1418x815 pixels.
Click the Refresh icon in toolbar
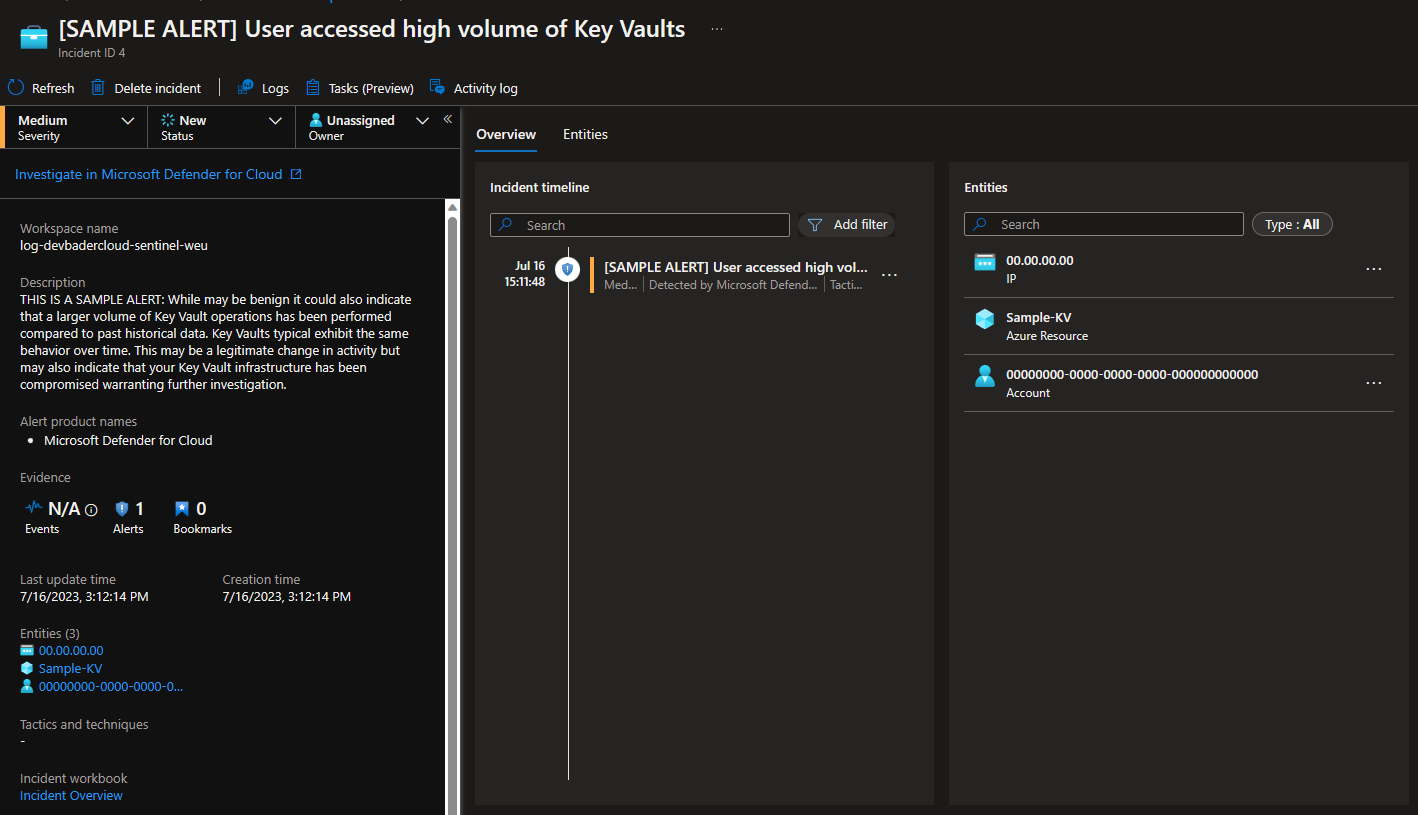click(16, 88)
